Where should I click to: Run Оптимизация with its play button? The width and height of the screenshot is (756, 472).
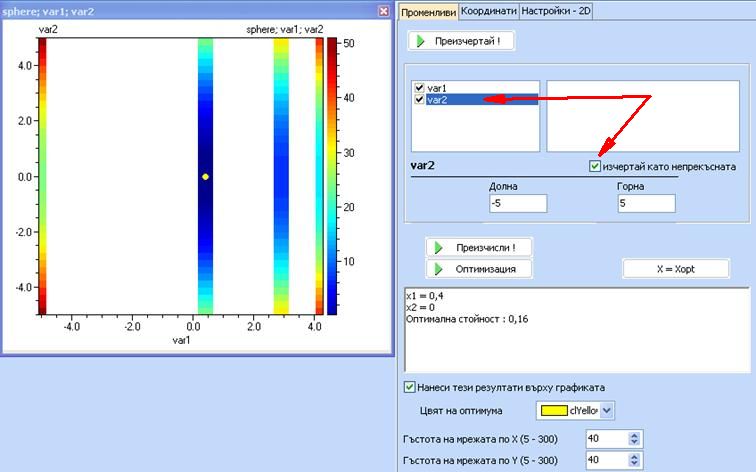click(479, 269)
